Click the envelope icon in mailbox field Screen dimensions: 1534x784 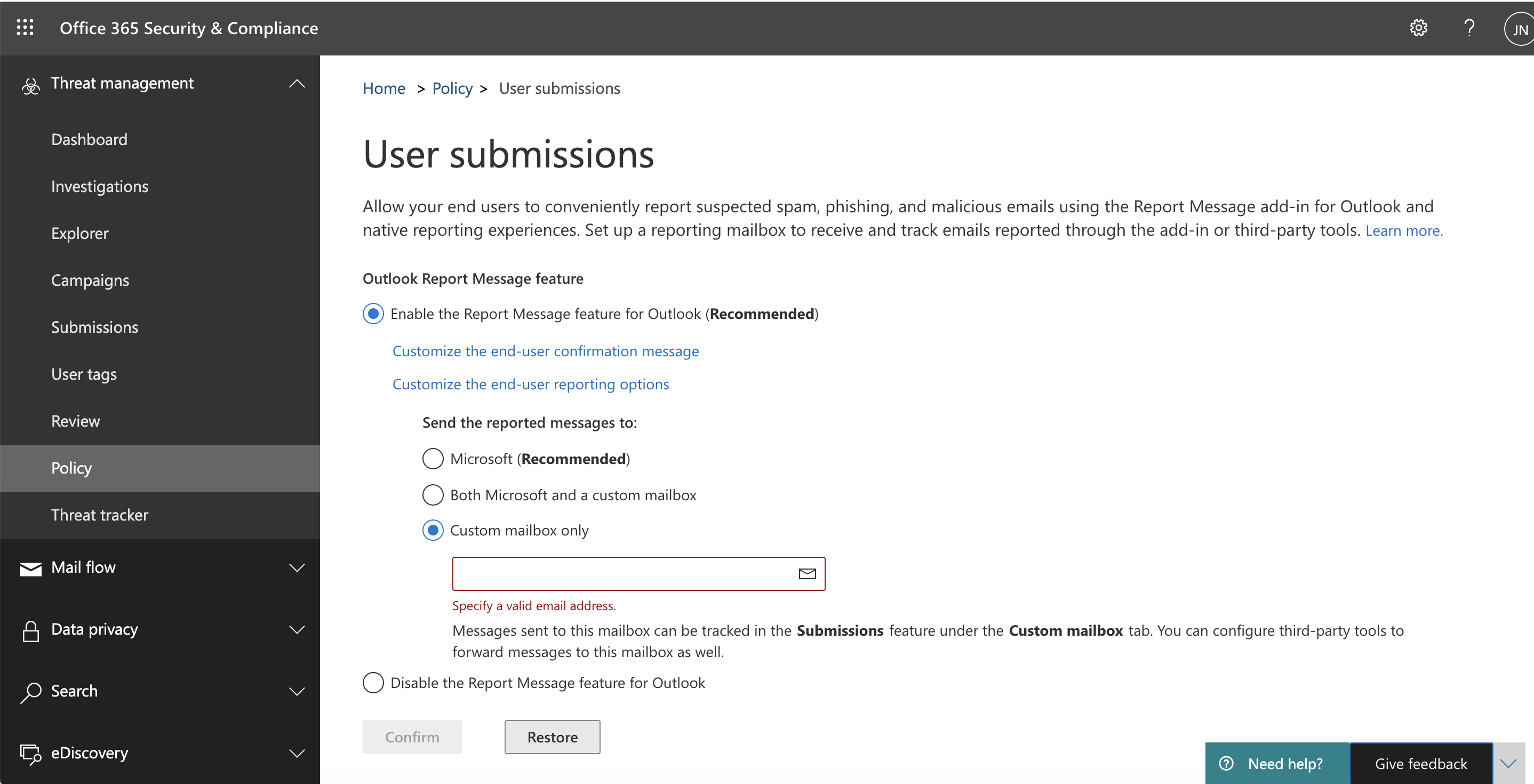[x=806, y=573]
